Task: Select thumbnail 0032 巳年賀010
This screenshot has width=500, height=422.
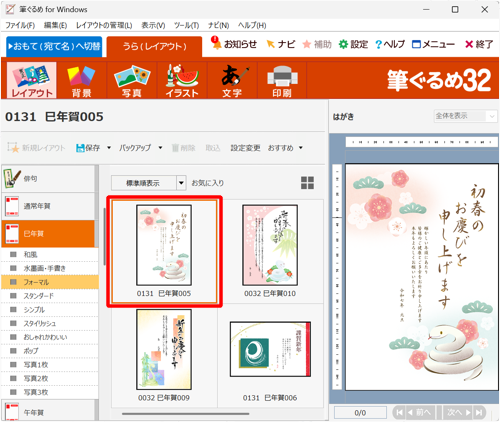Action: 270,251
